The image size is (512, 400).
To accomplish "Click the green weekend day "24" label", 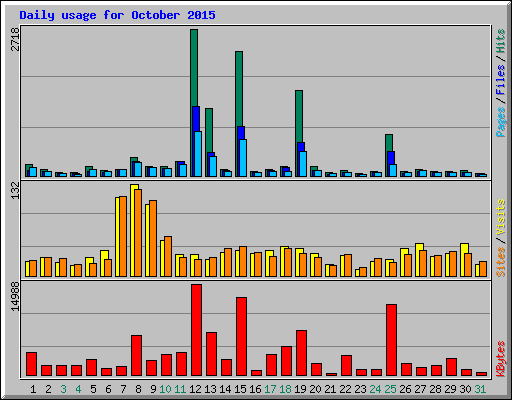I will (x=375, y=389).
